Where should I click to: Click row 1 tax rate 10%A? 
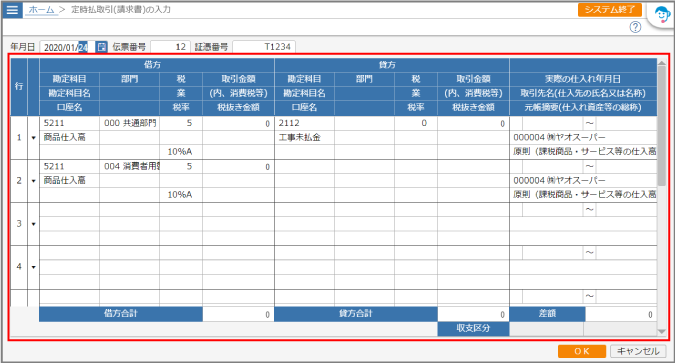[x=181, y=152]
